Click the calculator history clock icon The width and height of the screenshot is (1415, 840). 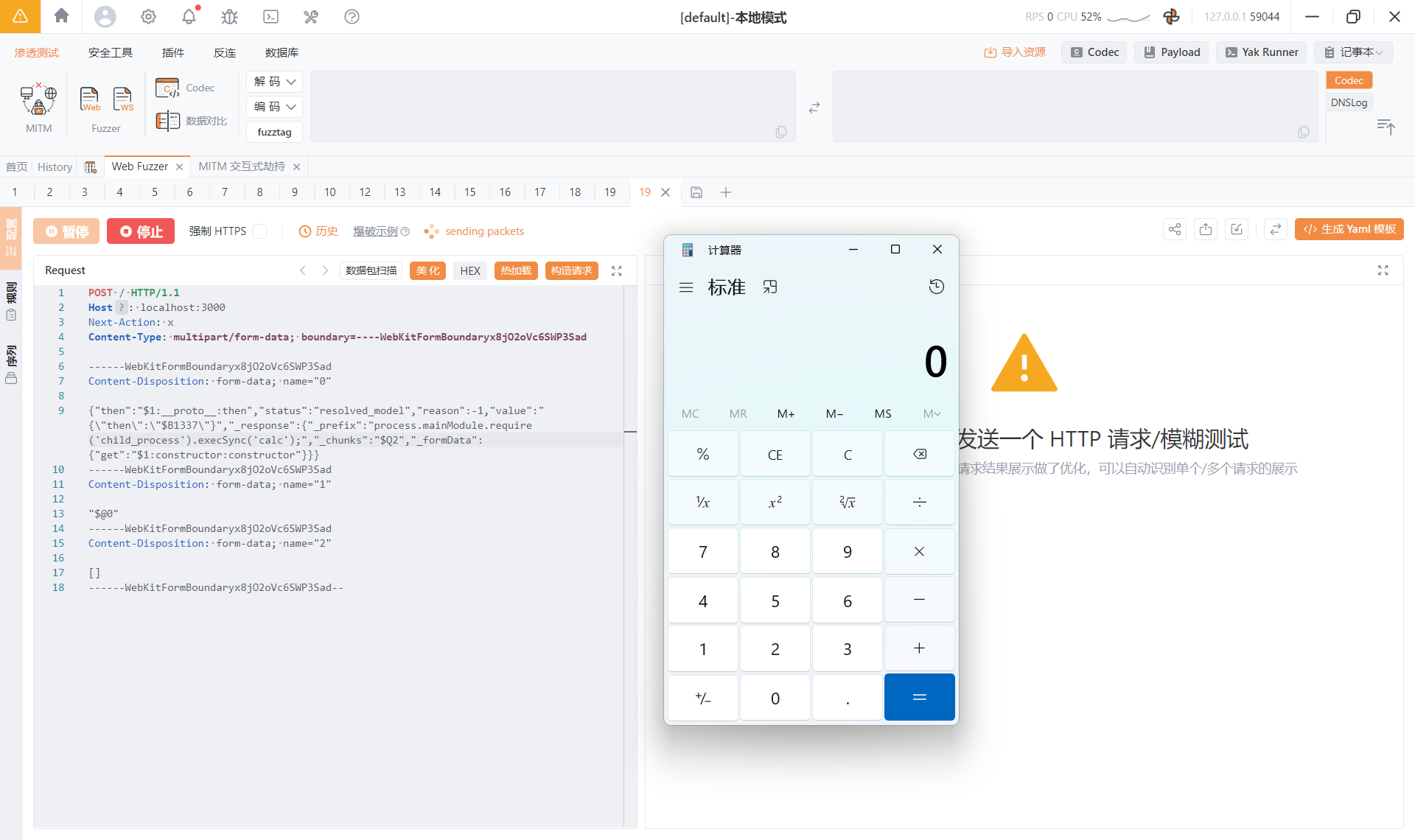click(936, 287)
